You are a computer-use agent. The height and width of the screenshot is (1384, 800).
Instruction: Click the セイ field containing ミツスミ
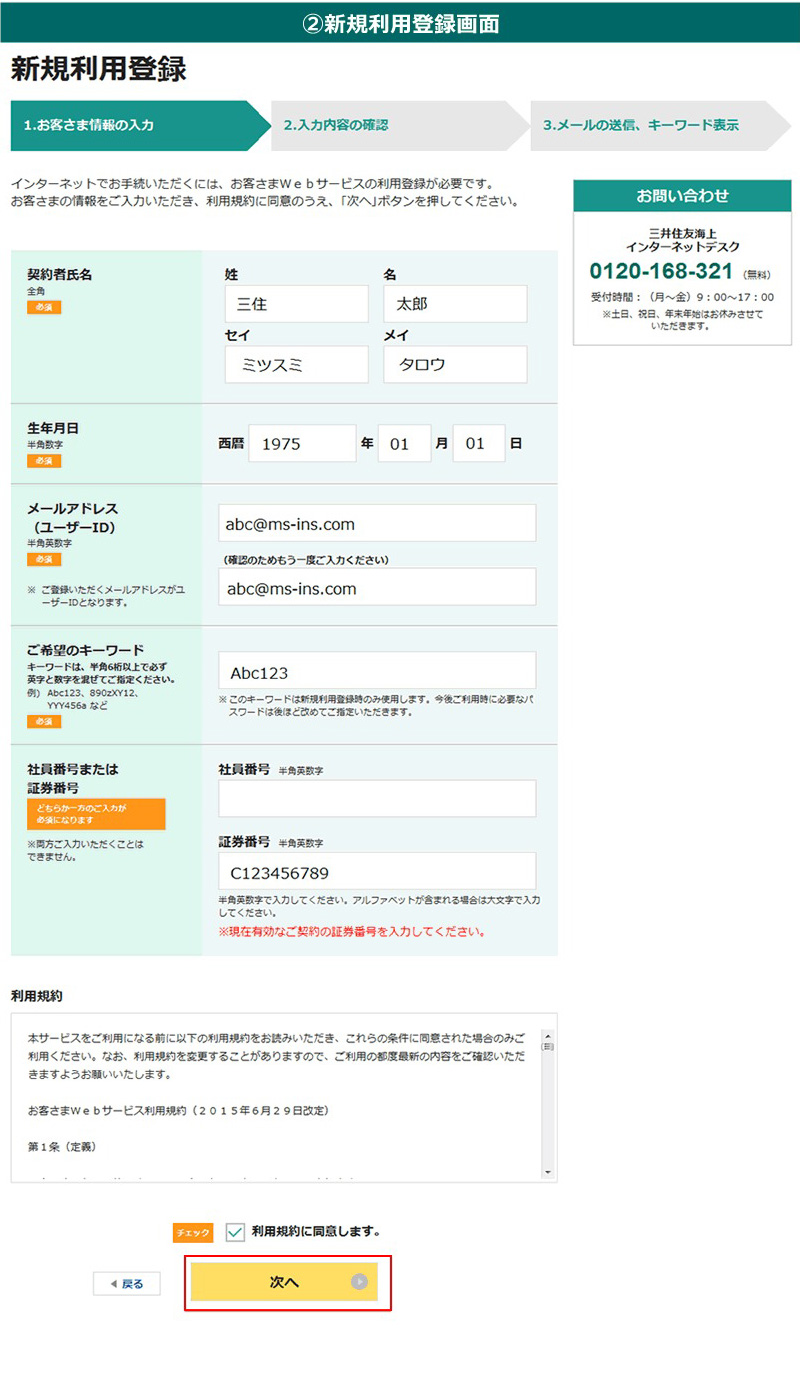297,365
